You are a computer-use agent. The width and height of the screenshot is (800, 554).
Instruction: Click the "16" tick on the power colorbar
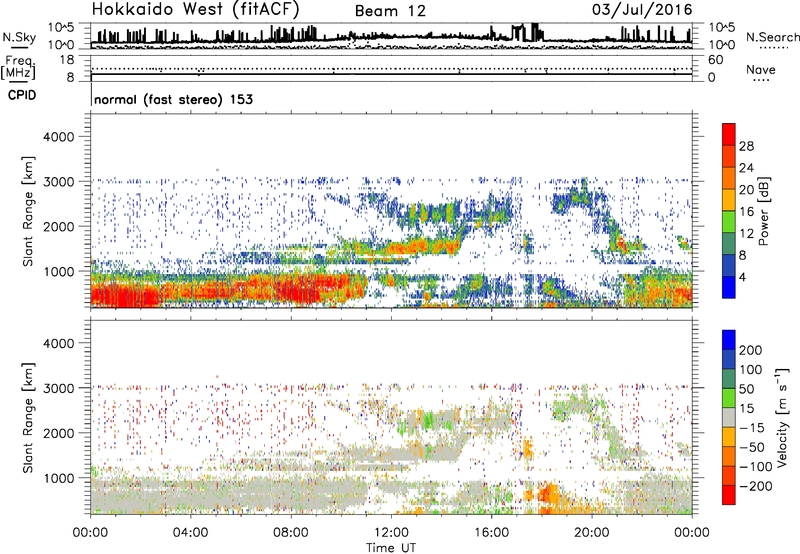click(x=746, y=212)
